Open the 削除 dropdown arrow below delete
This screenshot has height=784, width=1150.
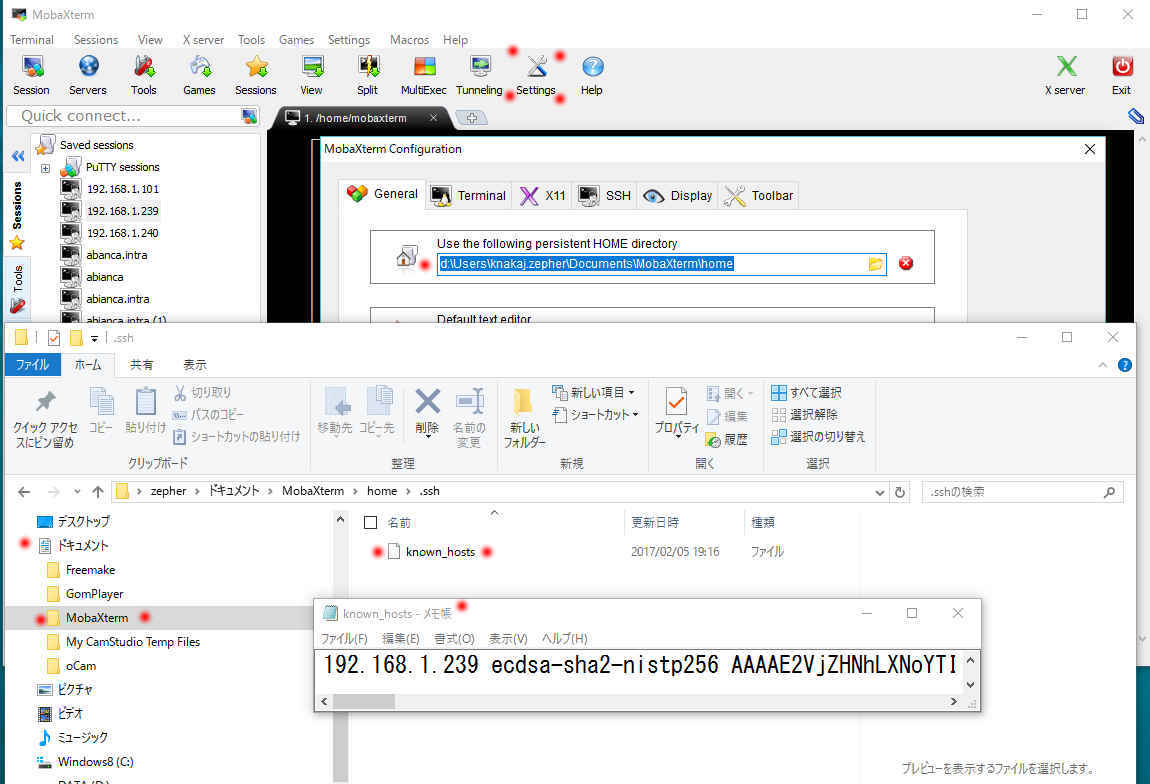click(x=428, y=438)
